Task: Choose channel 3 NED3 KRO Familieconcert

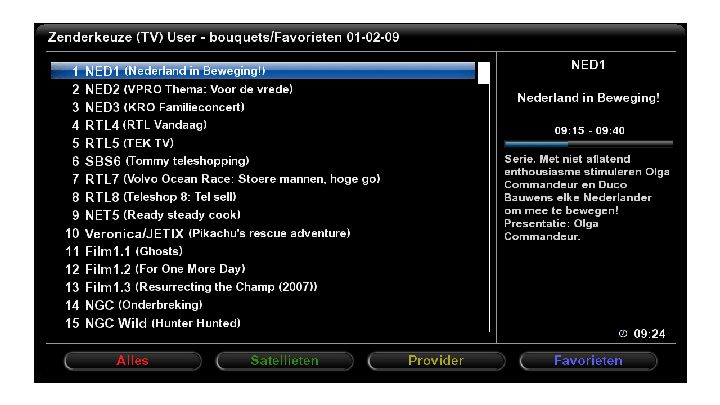Action: (263, 107)
